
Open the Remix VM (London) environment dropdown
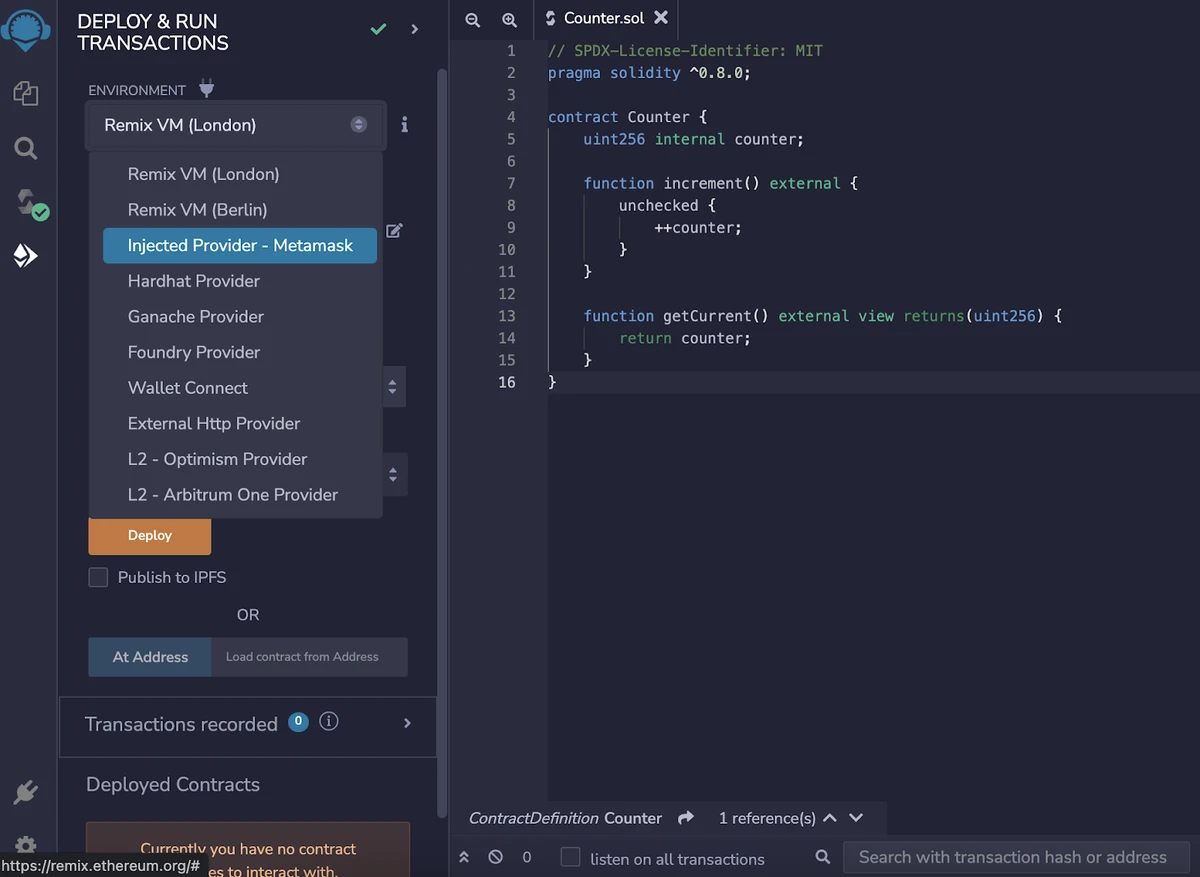point(236,125)
